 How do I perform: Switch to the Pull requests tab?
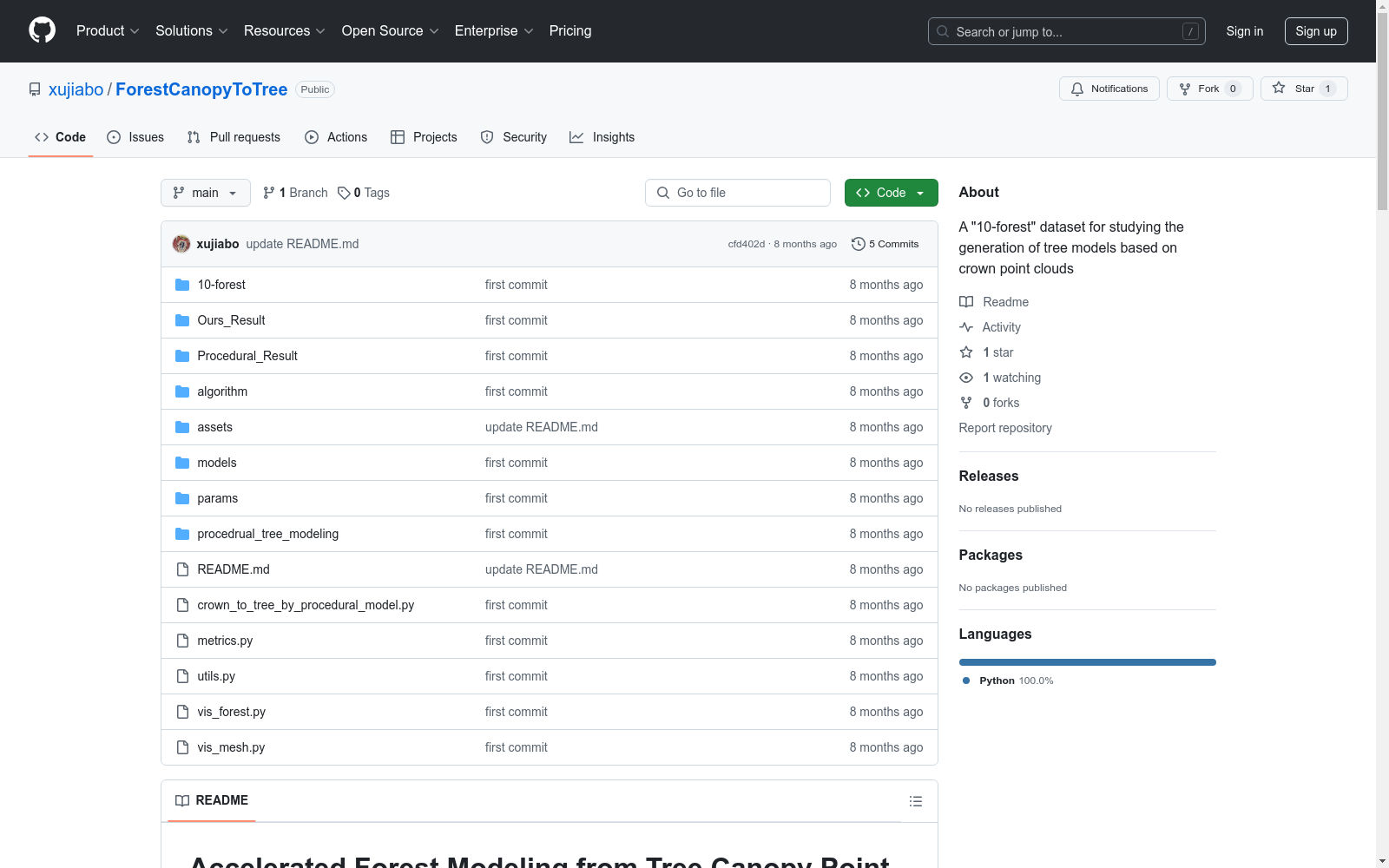pyautogui.click(x=234, y=137)
